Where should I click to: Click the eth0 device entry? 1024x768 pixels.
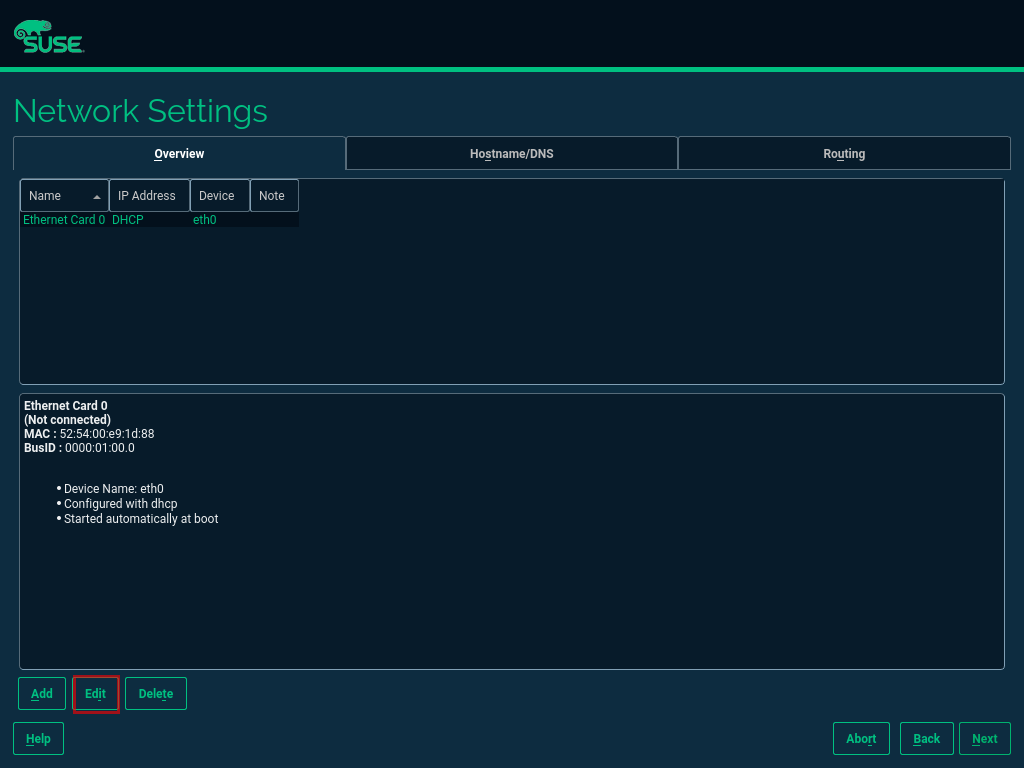[x=204, y=219]
